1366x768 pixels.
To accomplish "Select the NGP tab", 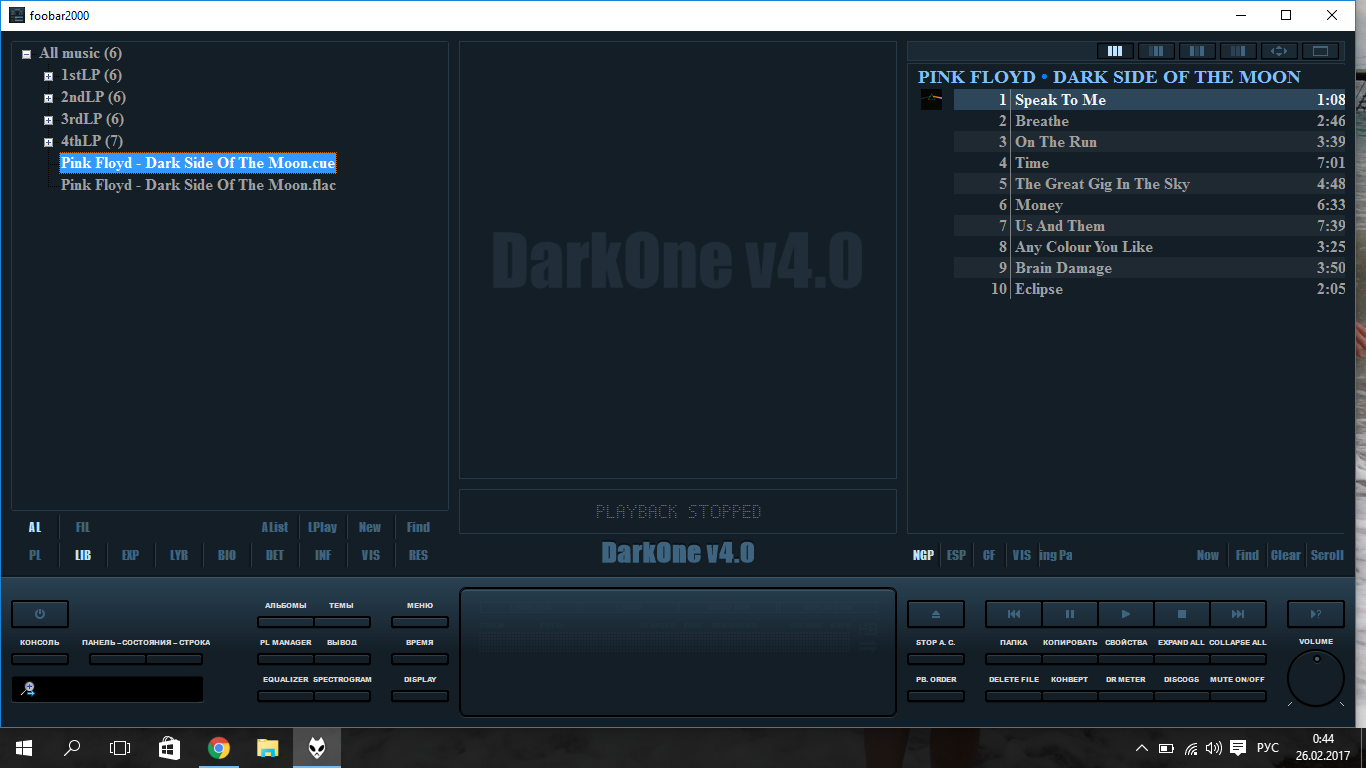I will (922, 555).
